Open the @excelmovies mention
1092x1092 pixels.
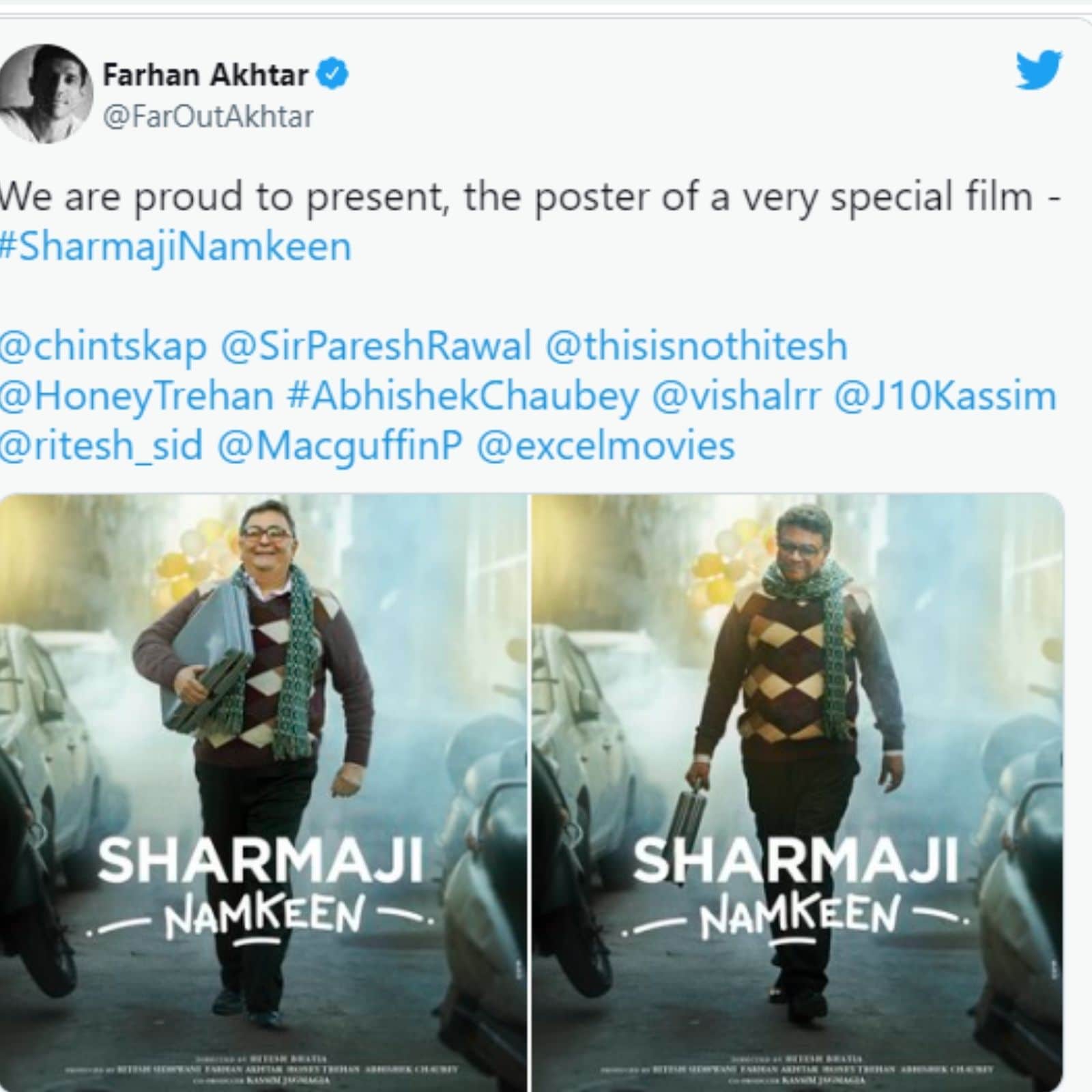point(605,446)
